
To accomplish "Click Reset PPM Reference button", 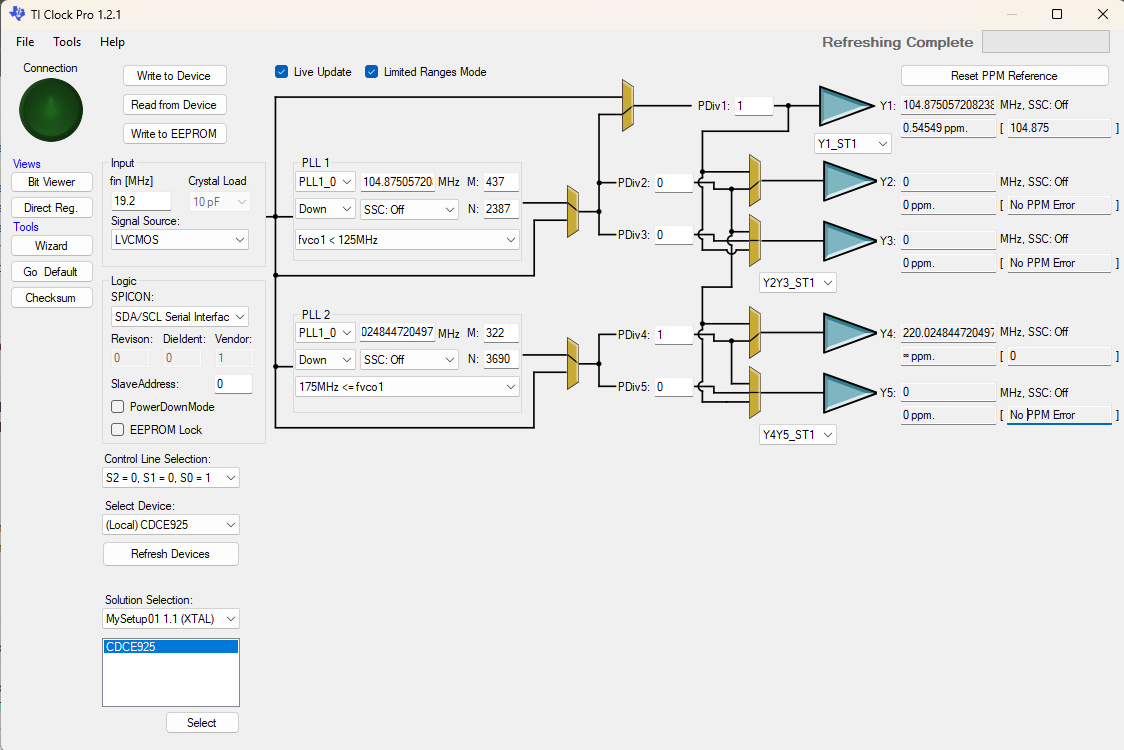I will (1004, 75).
